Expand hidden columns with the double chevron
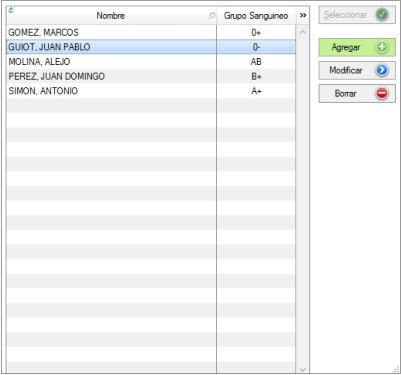 click(x=303, y=15)
